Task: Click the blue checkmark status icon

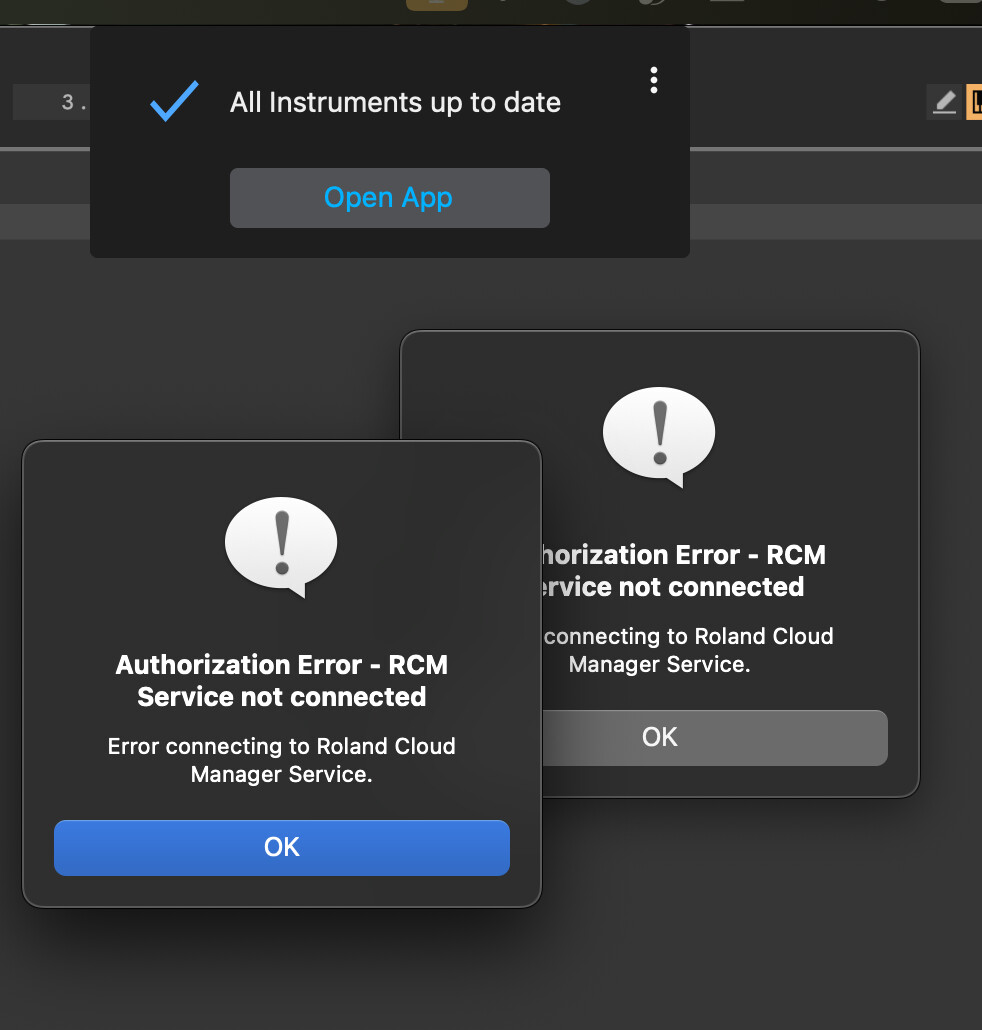Action: click(x=174, y=102)
